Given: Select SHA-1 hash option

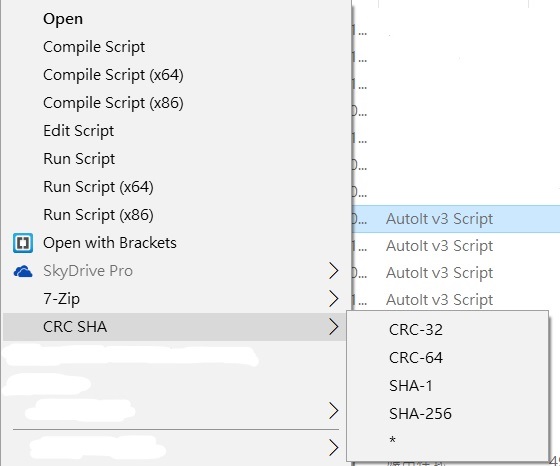Looking at the screenshot, I should [x=448, y=386].
